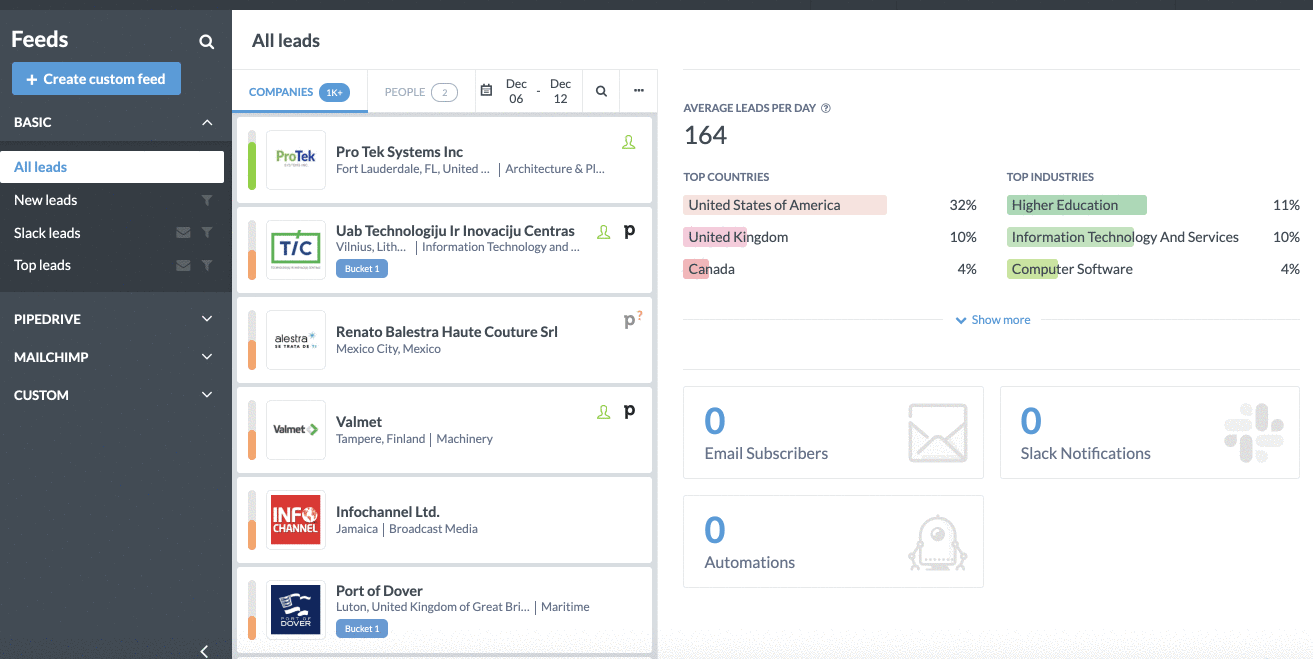Click the search icon in the Feeds sidebar
The height and width of the screenshot is (659, 1313).
206,42
